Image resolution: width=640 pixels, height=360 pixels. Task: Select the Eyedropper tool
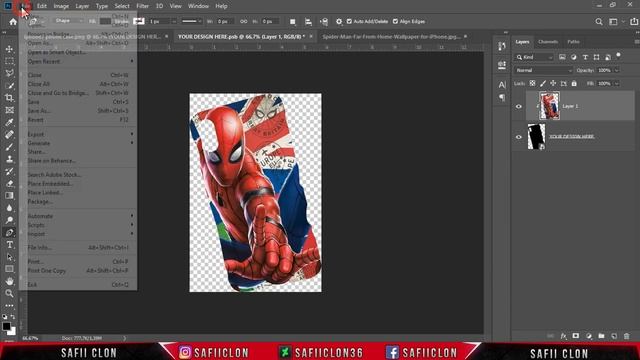[9, 122]
